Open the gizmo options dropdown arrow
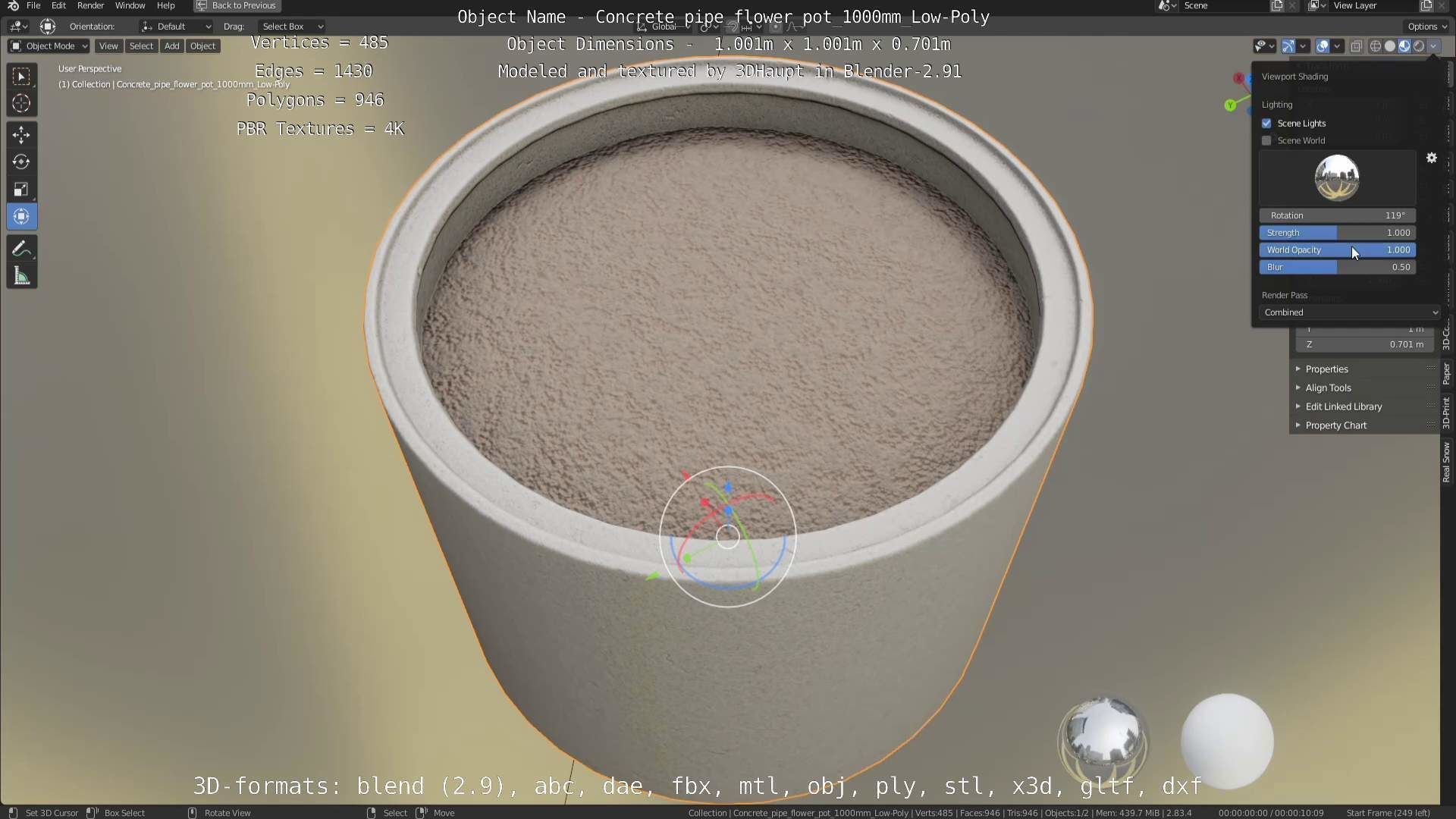The height and width of the screenshot is (819, 1456). pos(1303,46)
